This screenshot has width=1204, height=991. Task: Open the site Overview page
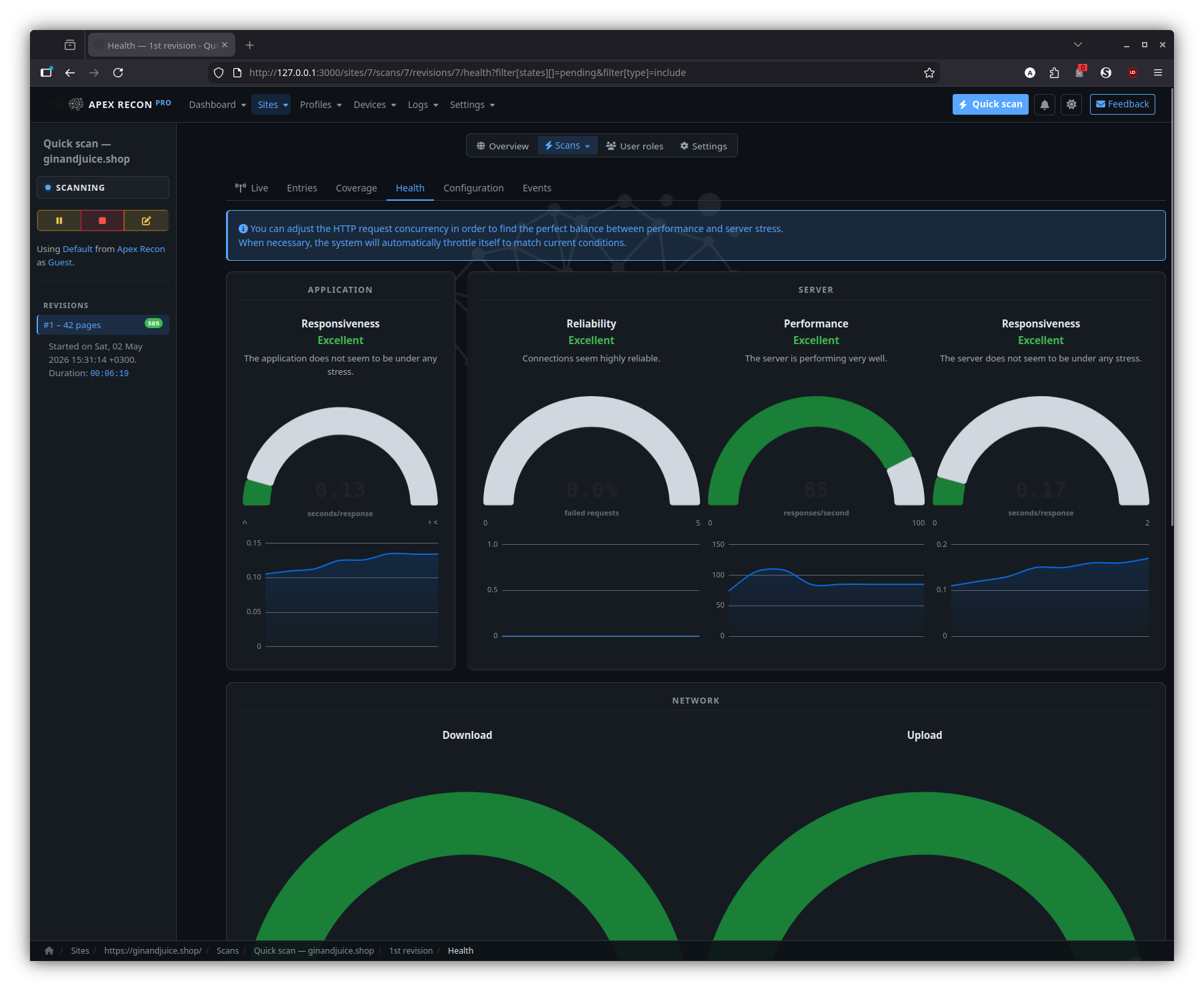pyautogui.click(x=503, y=146)
